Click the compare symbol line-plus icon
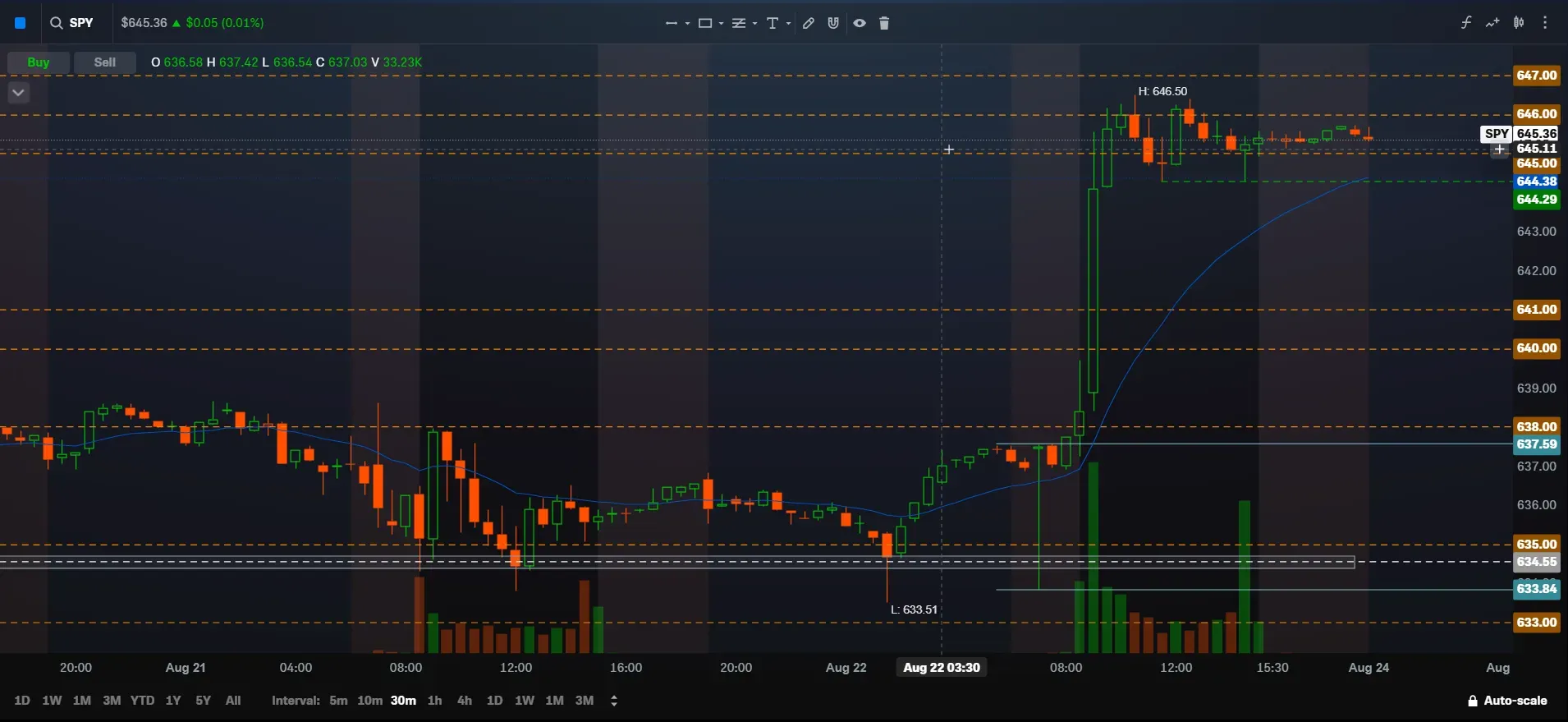Screen dimensions: 1568x722 [1492, 22]
